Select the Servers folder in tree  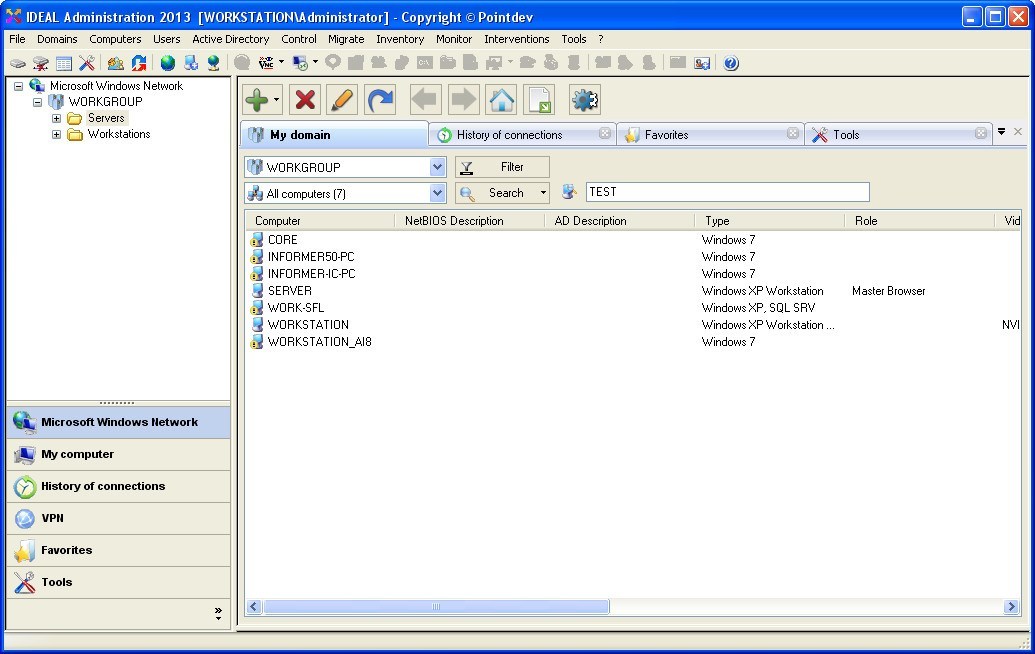(106, 118)
